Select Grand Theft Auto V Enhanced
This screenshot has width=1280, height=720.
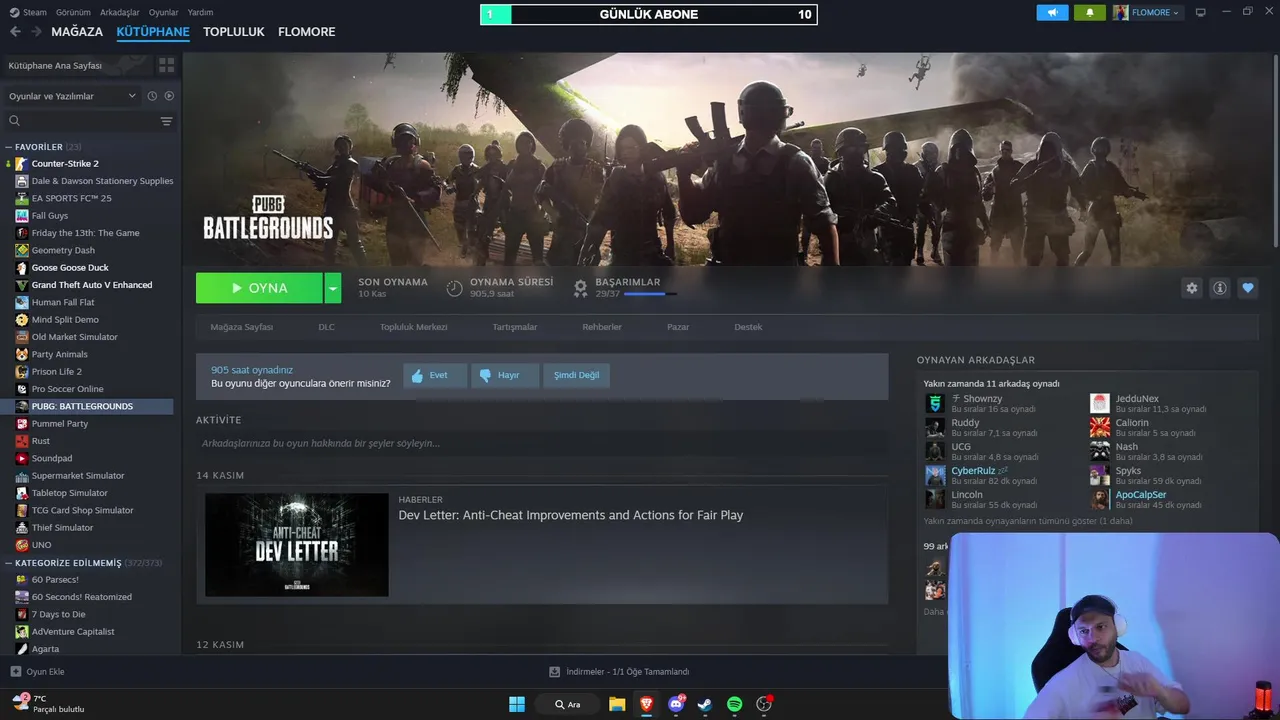[x=92, y=285]
